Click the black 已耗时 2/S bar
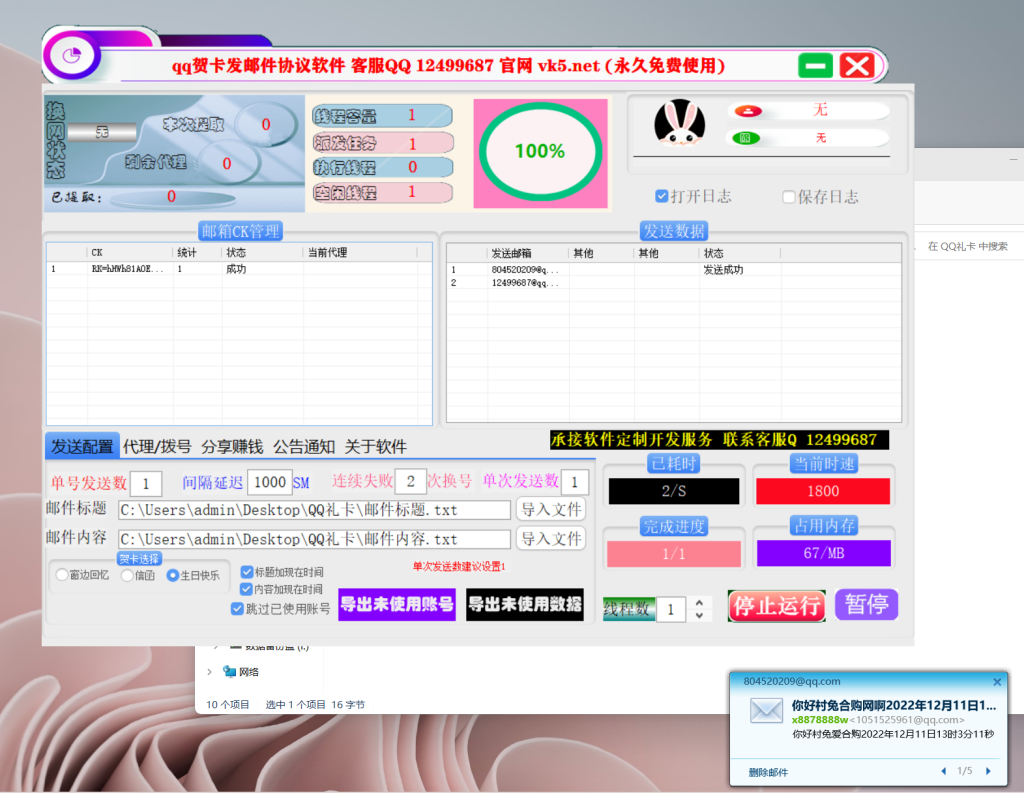 (x=673, y=491)
